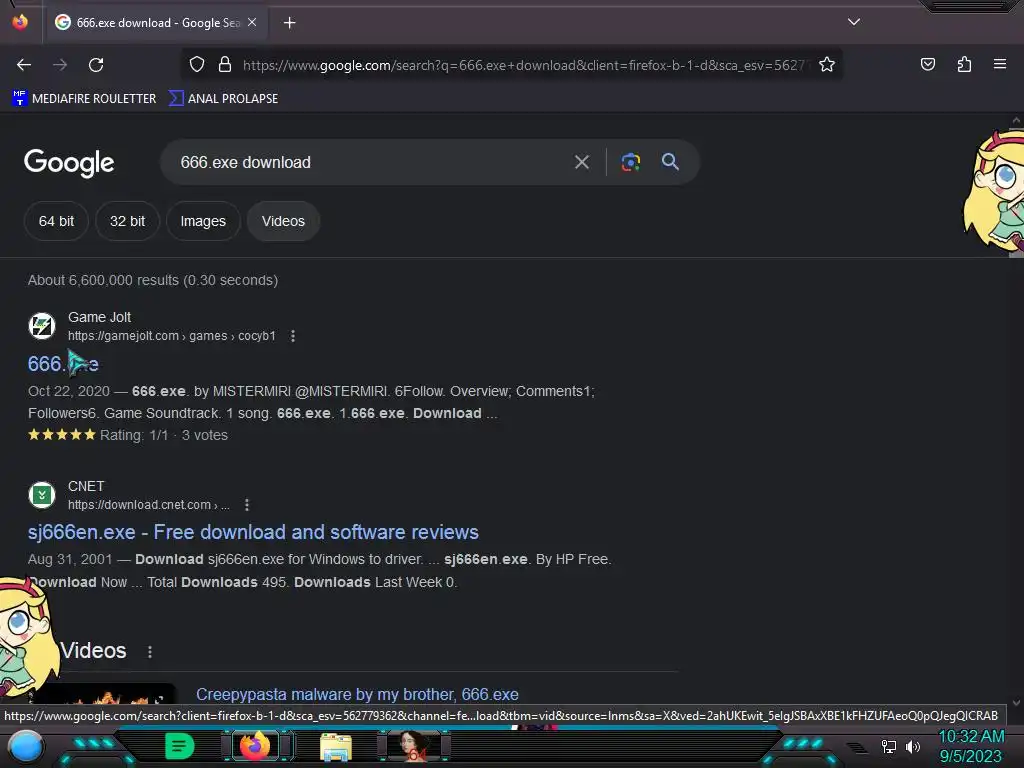Open Game Jolt result options menu

pos(293,336)
